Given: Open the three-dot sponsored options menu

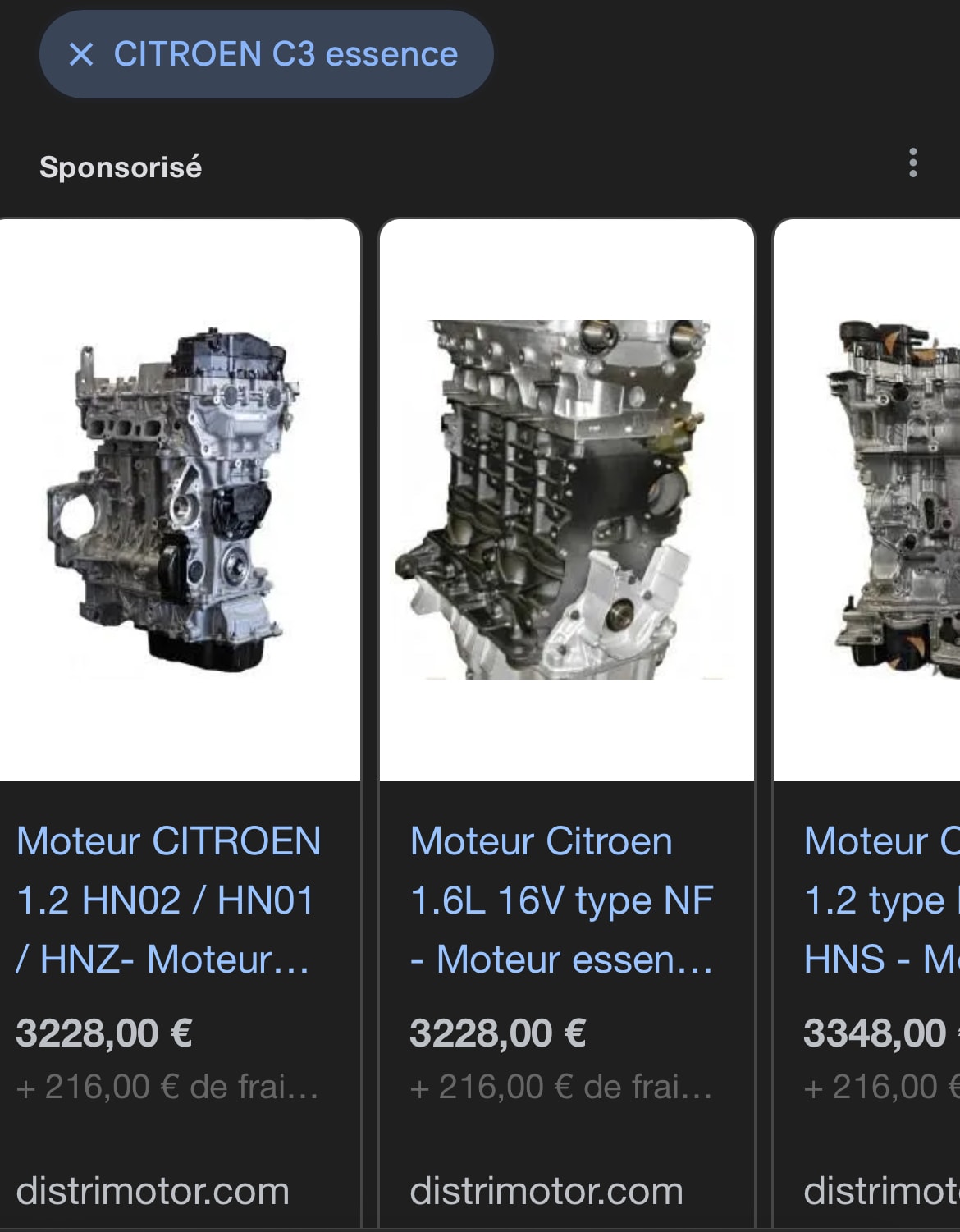Looking at the screenshot, I should click(912, 163).
